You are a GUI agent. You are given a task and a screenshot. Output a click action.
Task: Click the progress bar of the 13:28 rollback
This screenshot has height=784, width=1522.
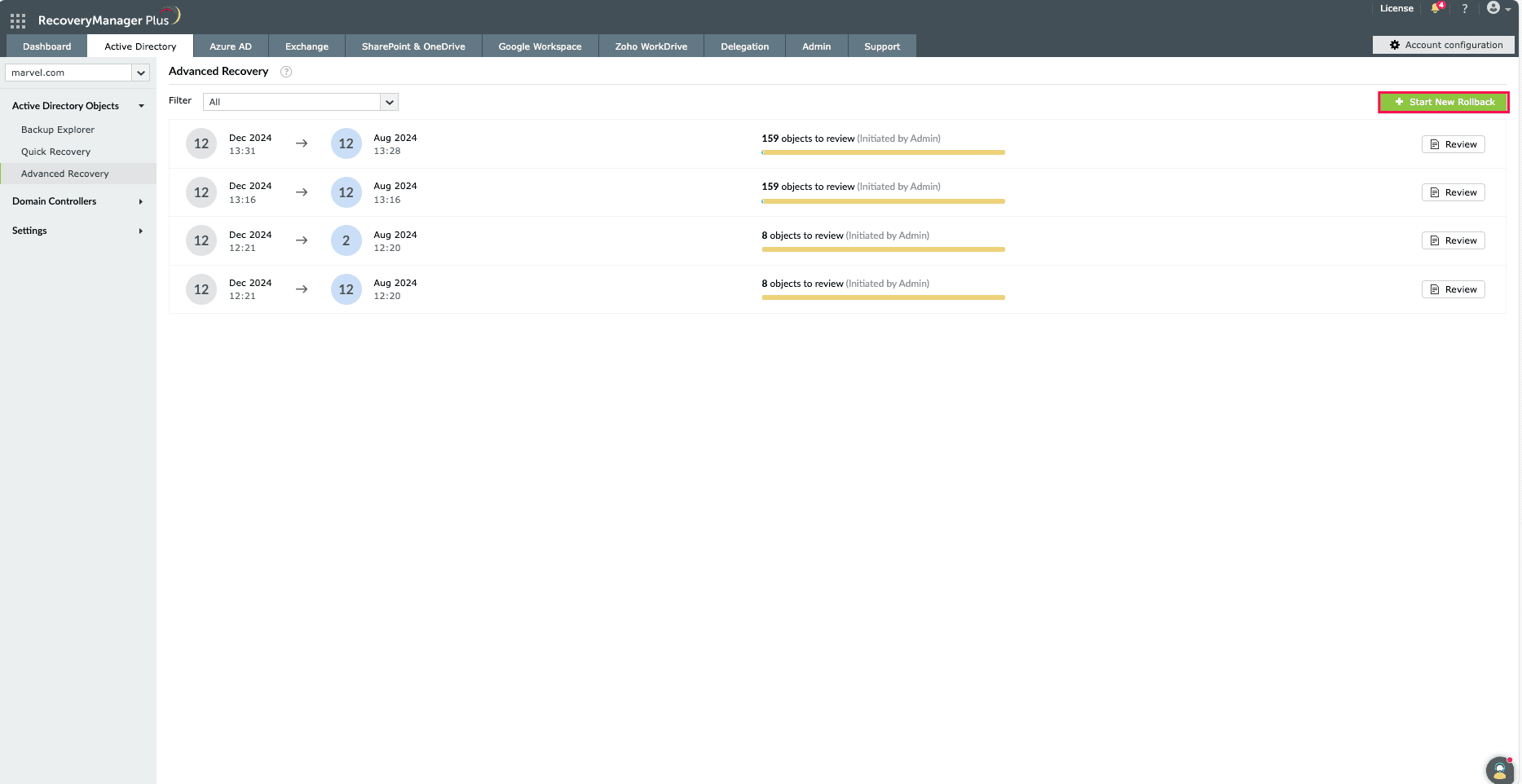point(883,152)
